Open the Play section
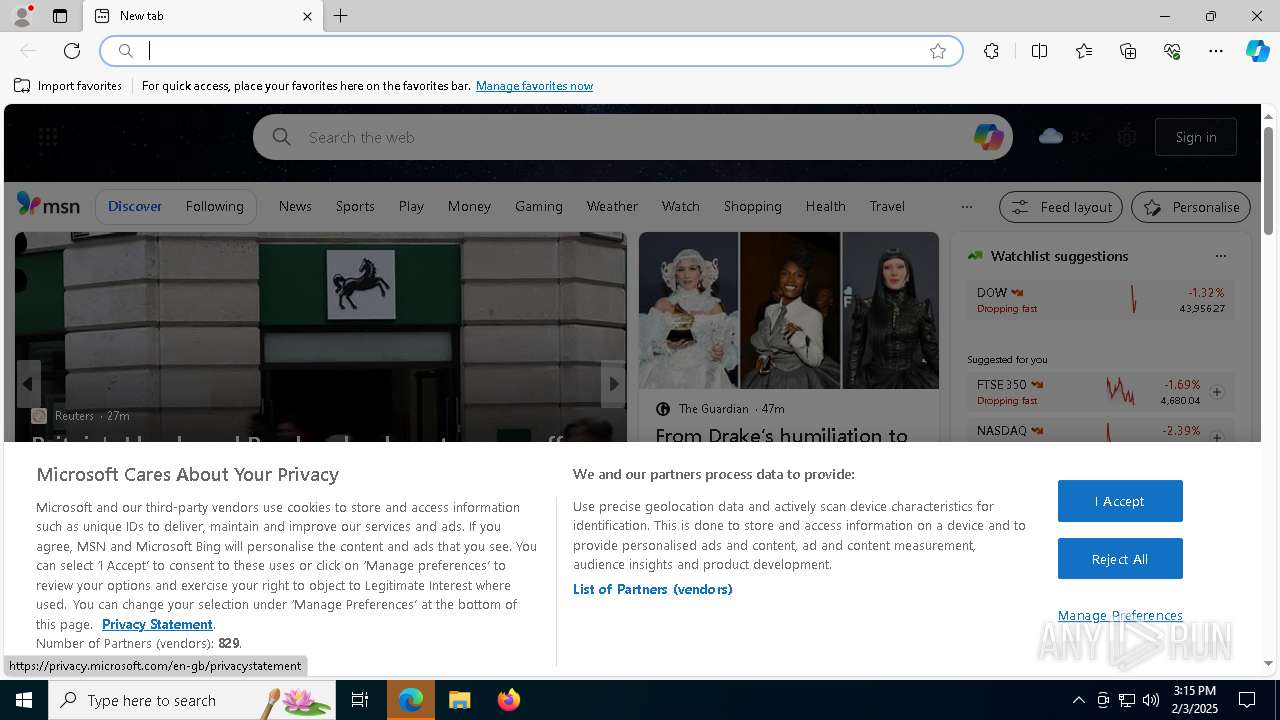The height and width of the screenshot is (720, 1280). click(411, 206)
